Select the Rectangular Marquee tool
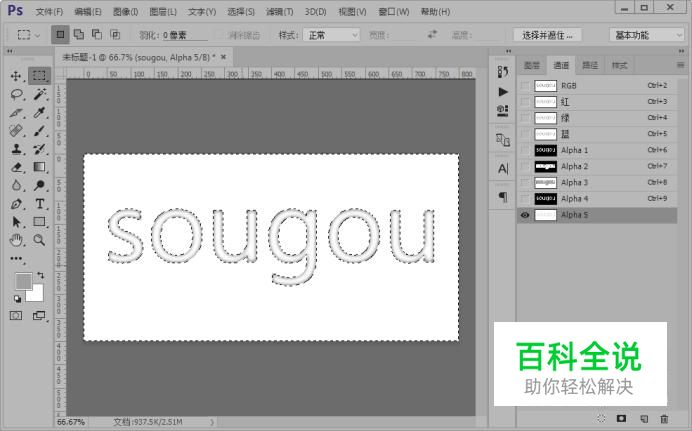This screenshot has height=431, width=692. coord(39,76)
